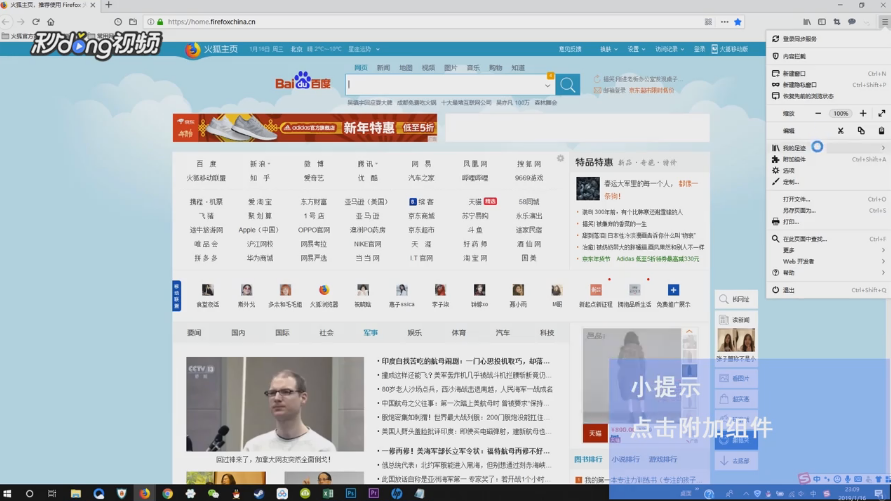Open the 设置 dropdown in page header

pyautogui.click(x=636, y=49)
